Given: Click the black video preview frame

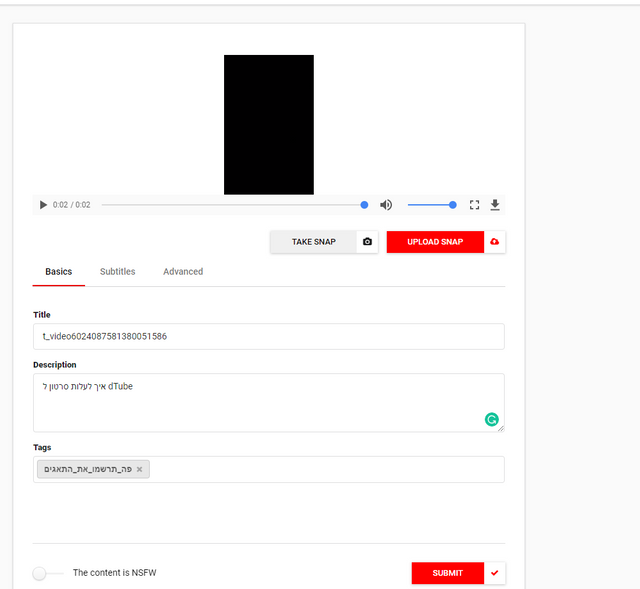Looking at the screenshot, I should point(269,124).
